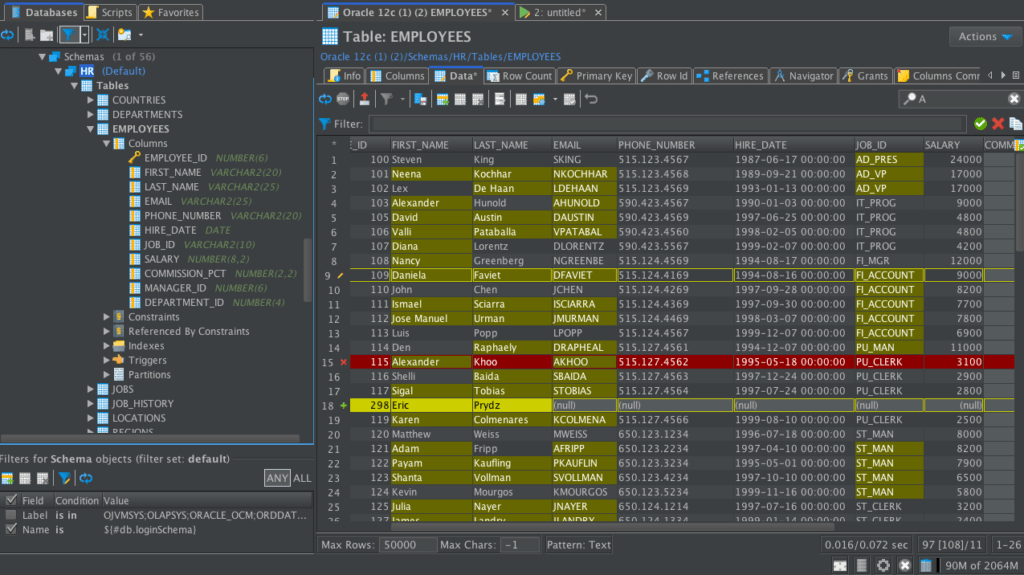Click the edit filter funnel icon in the Filters panel

(x=64, y=478)
